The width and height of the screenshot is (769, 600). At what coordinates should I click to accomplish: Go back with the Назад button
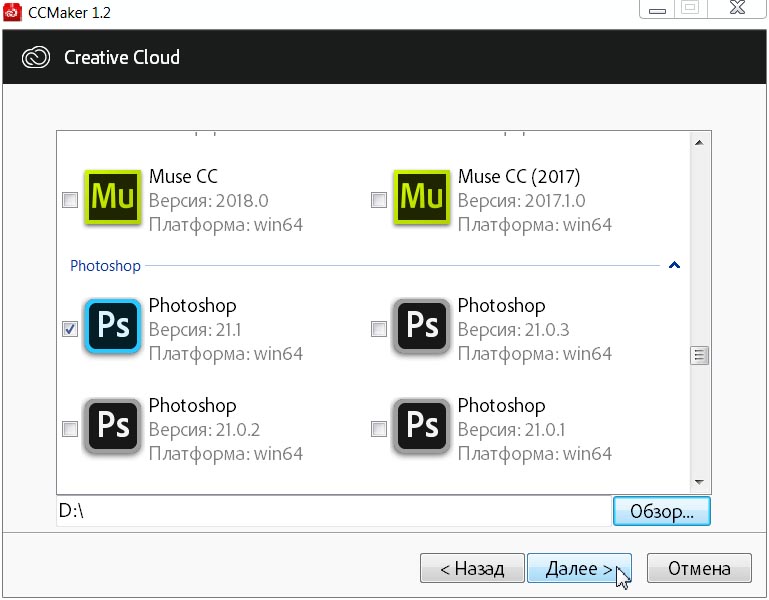point(471,569)
